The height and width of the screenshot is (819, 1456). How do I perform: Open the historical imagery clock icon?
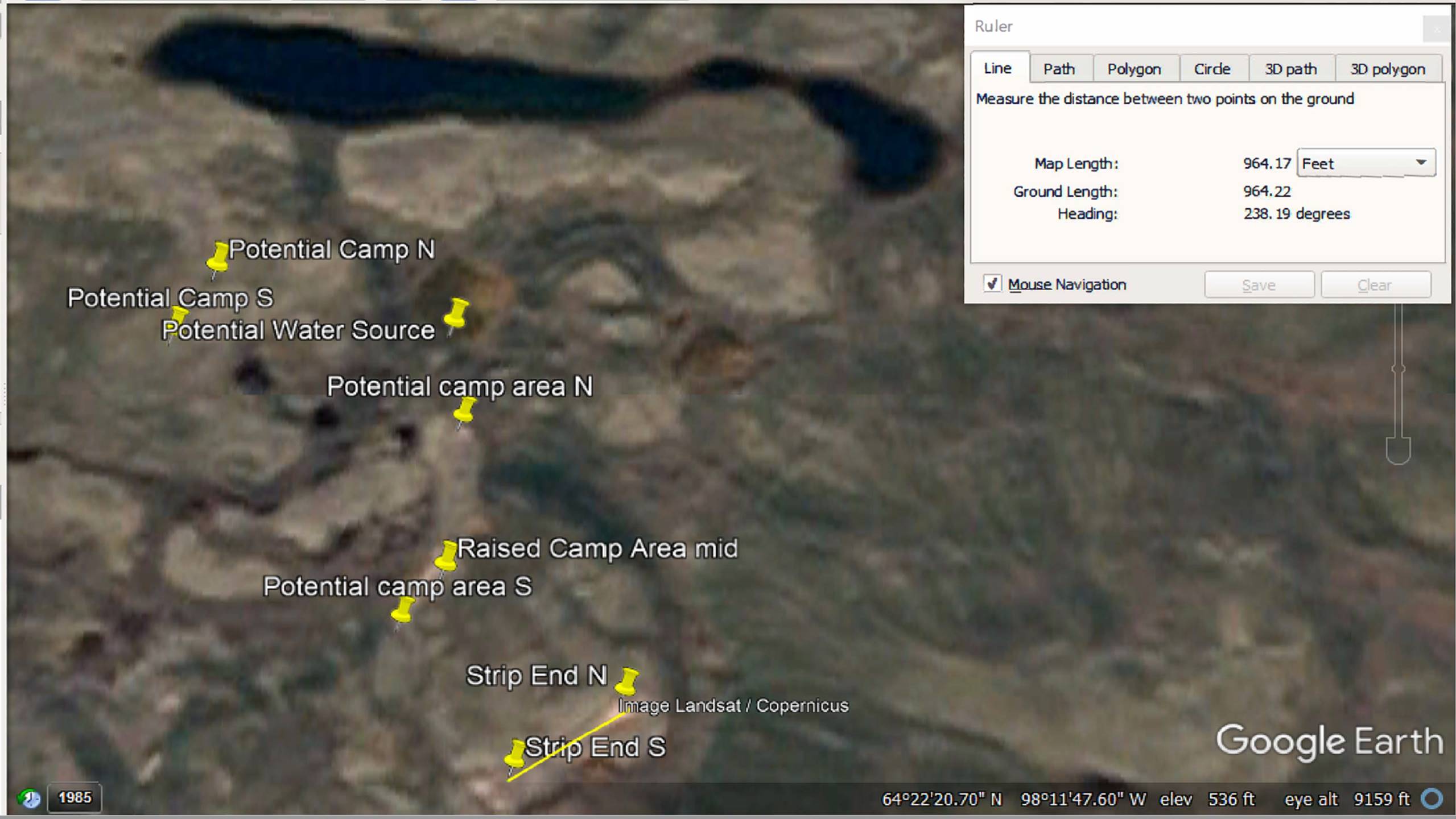(x=30, y=799)
